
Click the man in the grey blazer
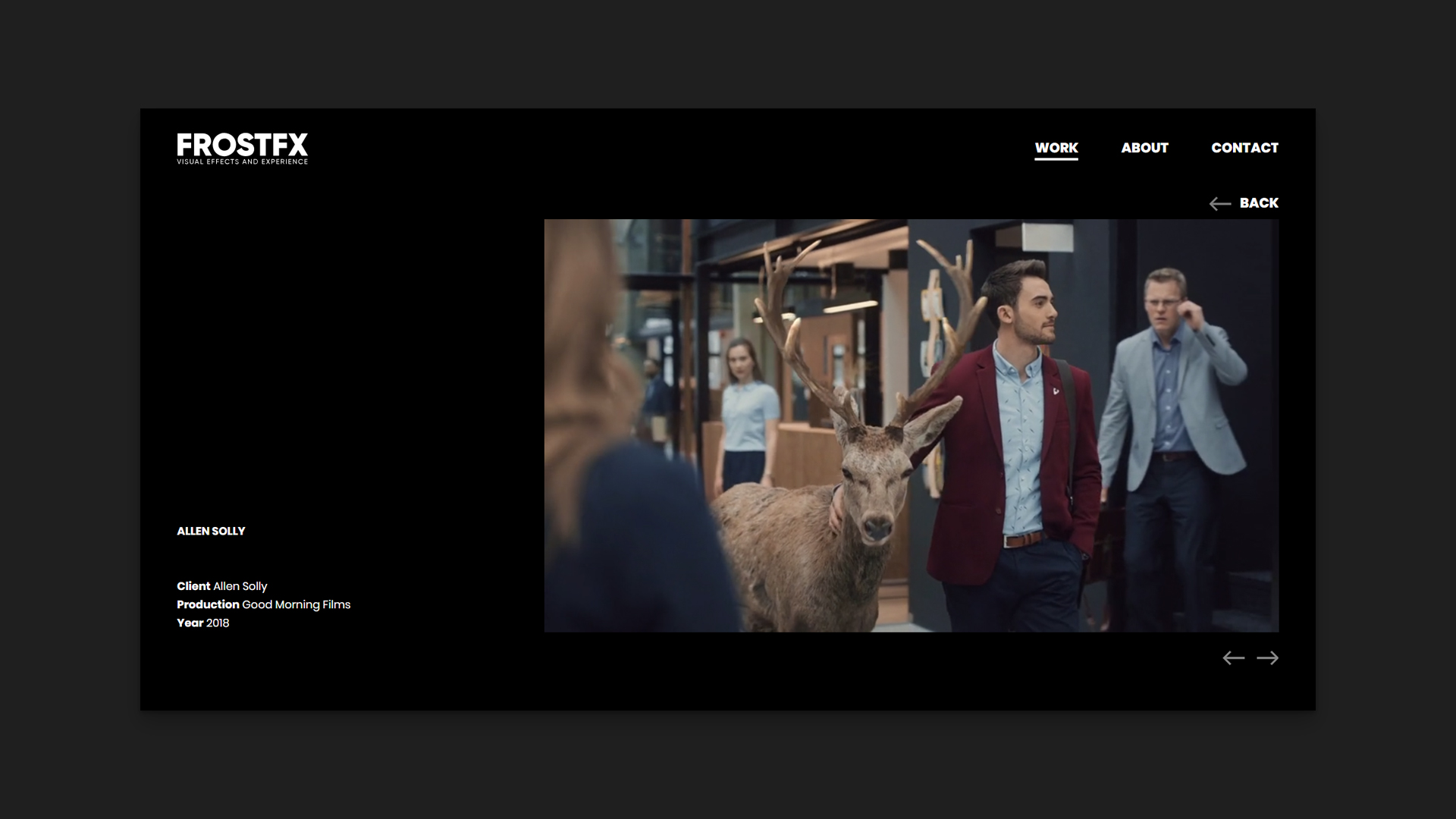pyautogui.click(x=1168, y=409)
